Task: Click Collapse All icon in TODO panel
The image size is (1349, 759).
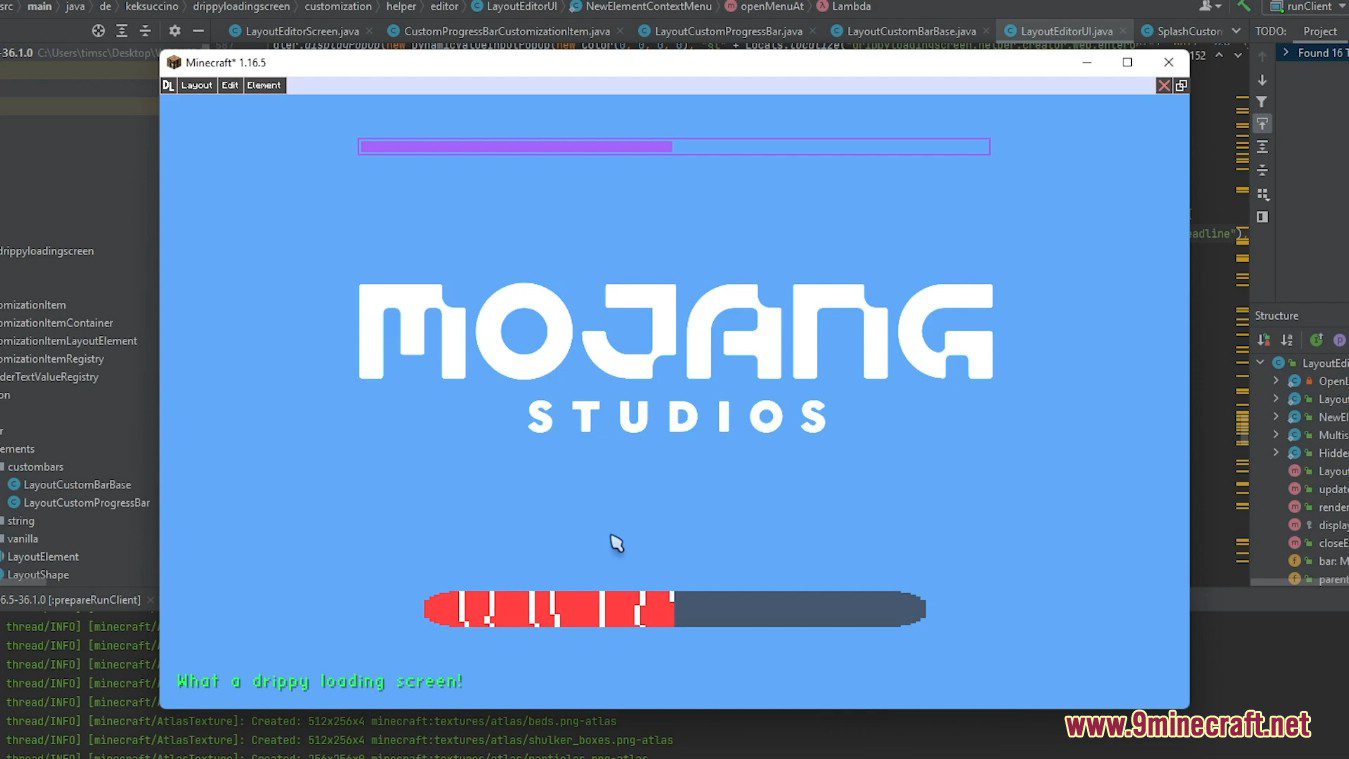Action: tap(1262, 170)
